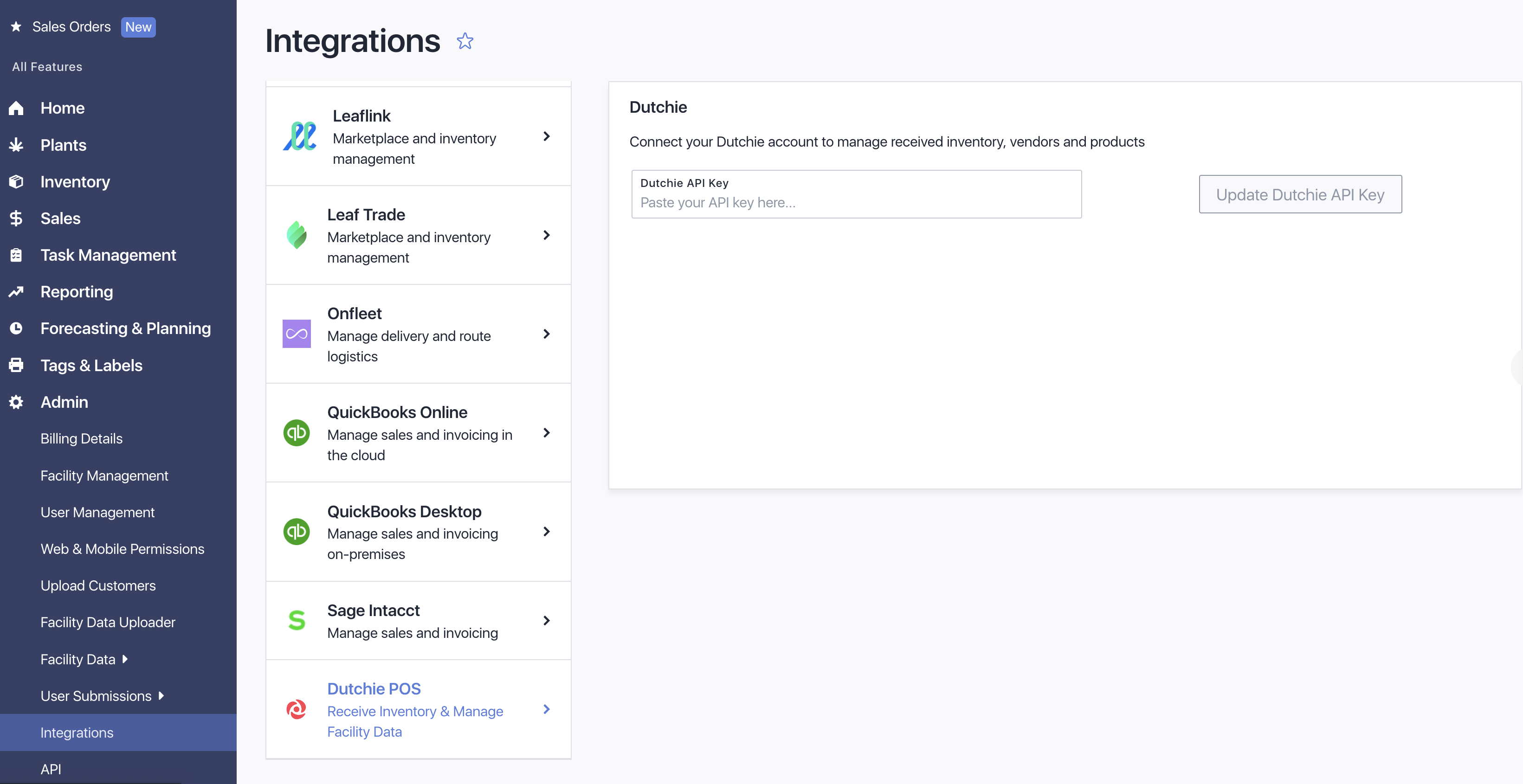Image resolution: width=1523 pixels, height=784 pixels.
Task: Click the Plants leaf icon
Action: pyautogui.click(x=17, y=145)
